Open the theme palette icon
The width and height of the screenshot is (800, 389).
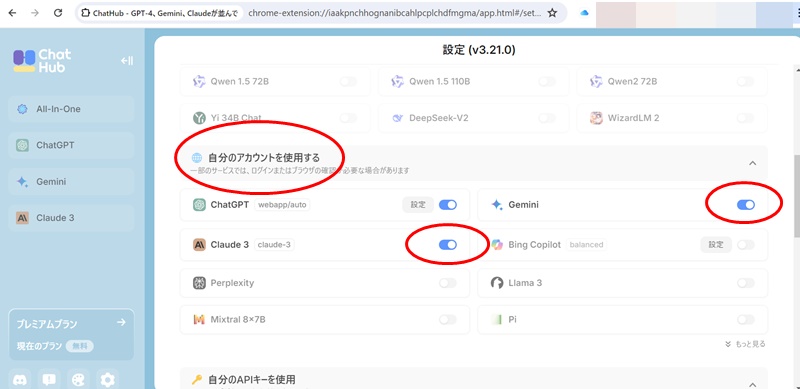(x=78, y=379)
